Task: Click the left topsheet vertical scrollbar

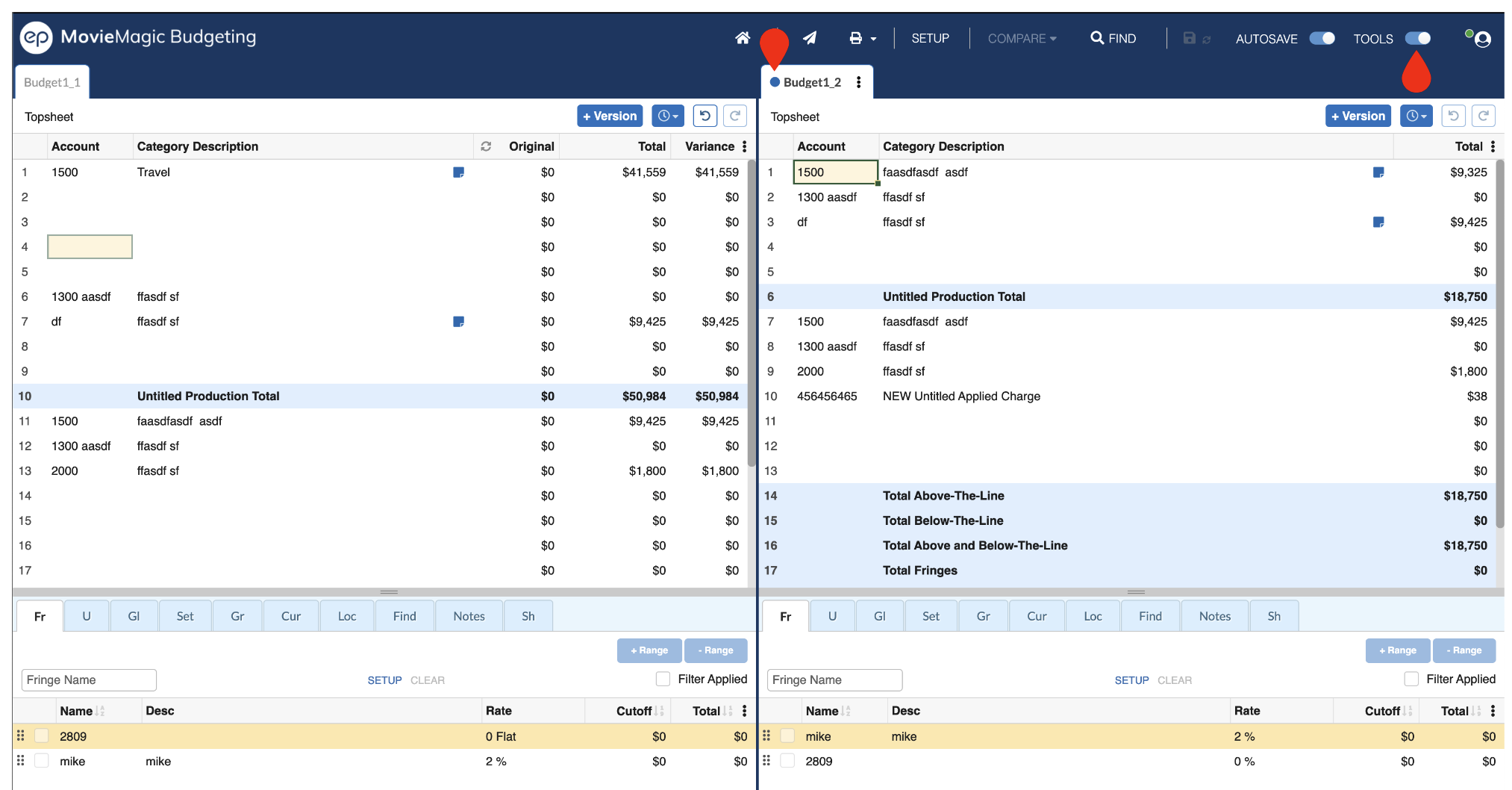Action: (x=752, y=314)
